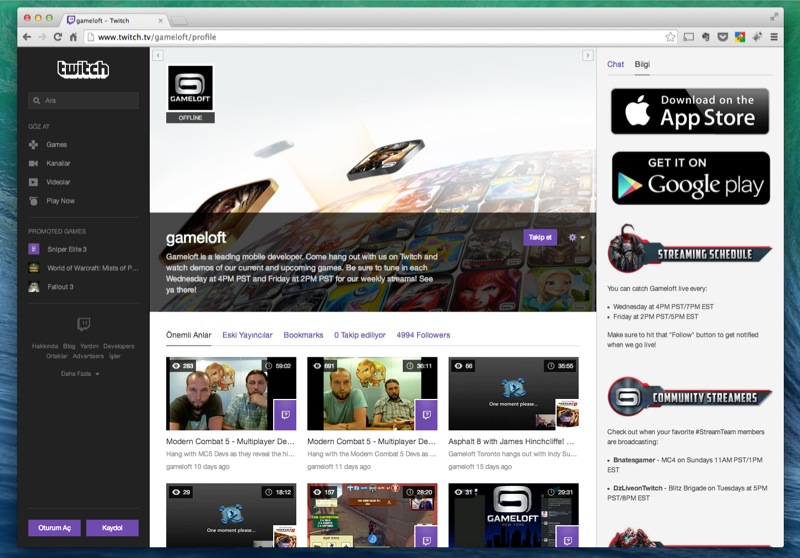This screenshot has width=800, height=558.
Task: Open the Chrome hamburger menu
Action: [774, 37]
